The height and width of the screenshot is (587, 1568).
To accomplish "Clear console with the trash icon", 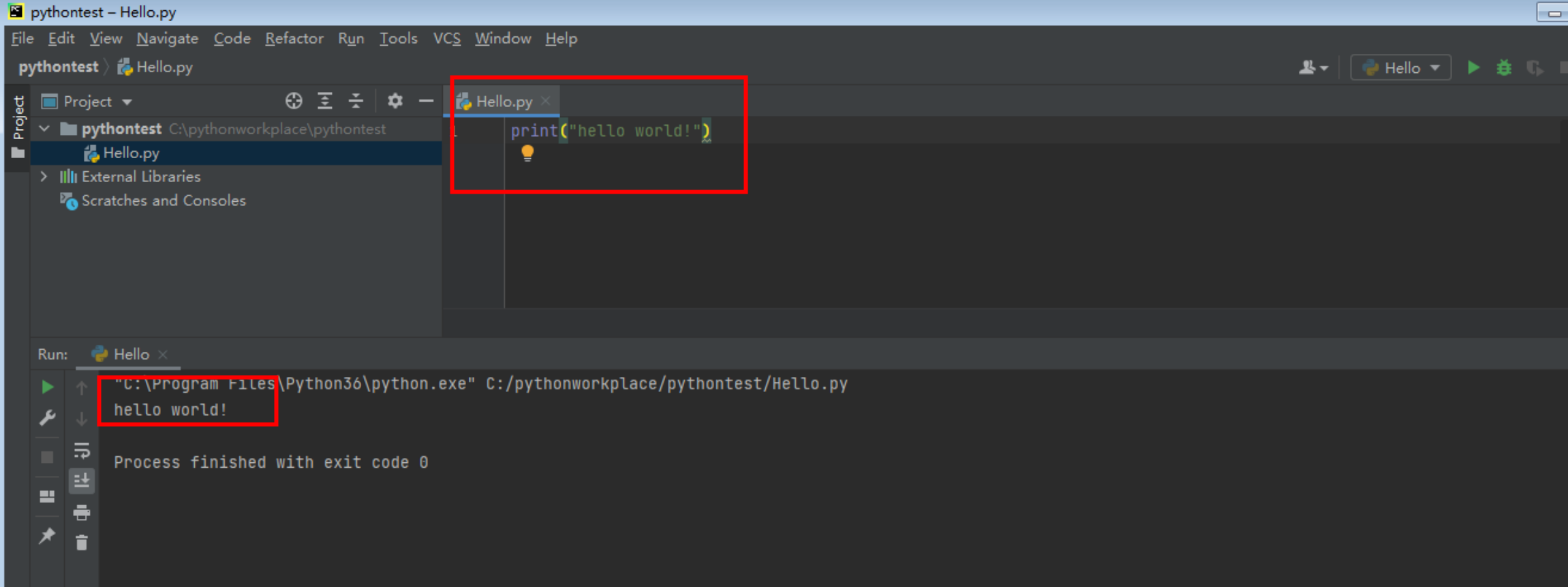I will (x=82, y=543).
